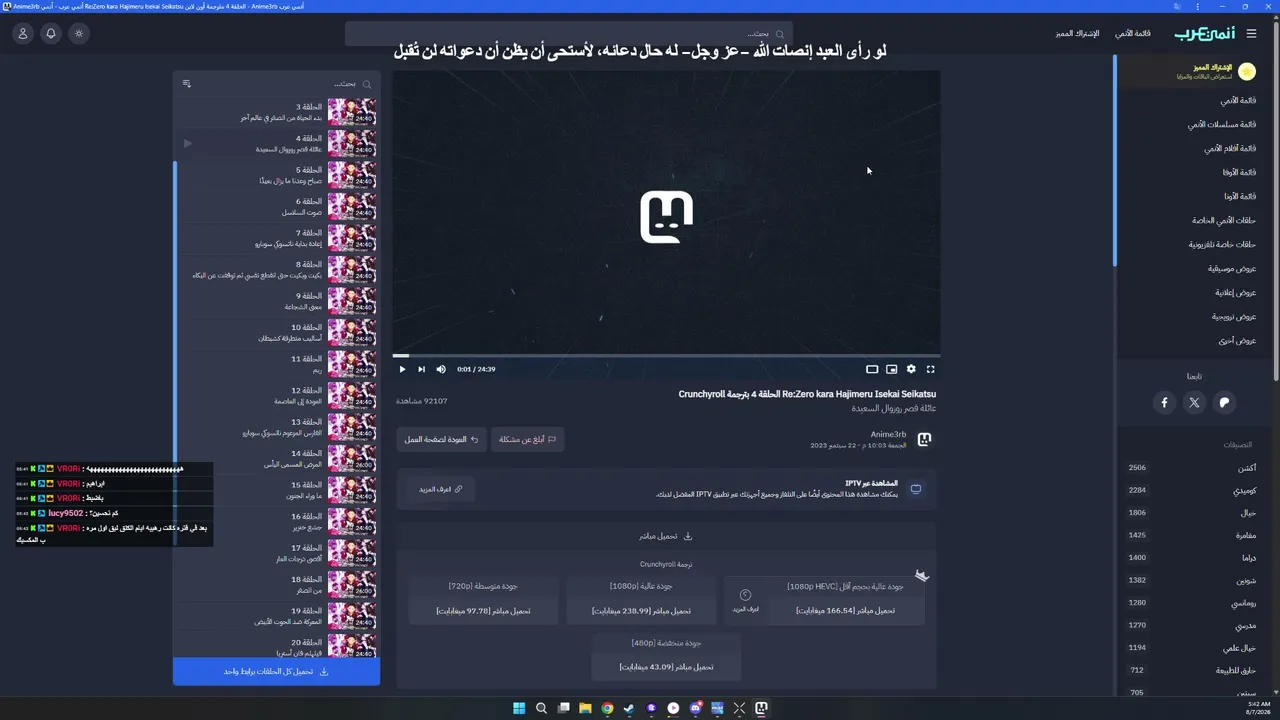This screenshot has width=1280, height=720.
Task: Download the 720p version (97.78 MB)
Action: pyautogui.click(x=483, y=611)
